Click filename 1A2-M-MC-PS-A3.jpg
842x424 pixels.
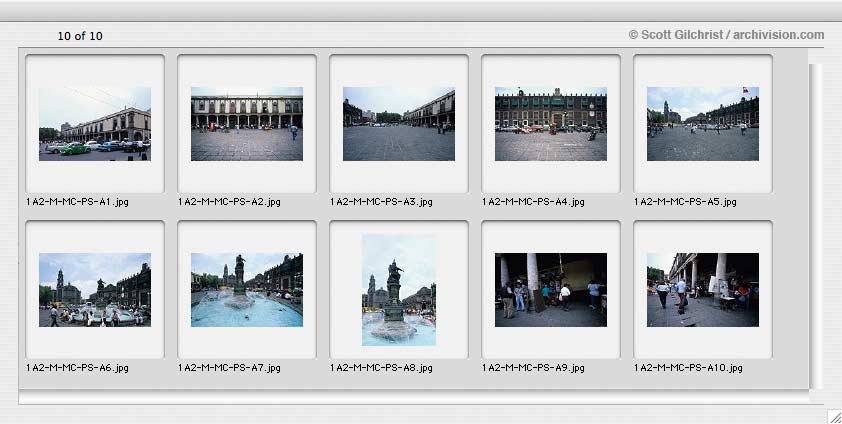381,202
